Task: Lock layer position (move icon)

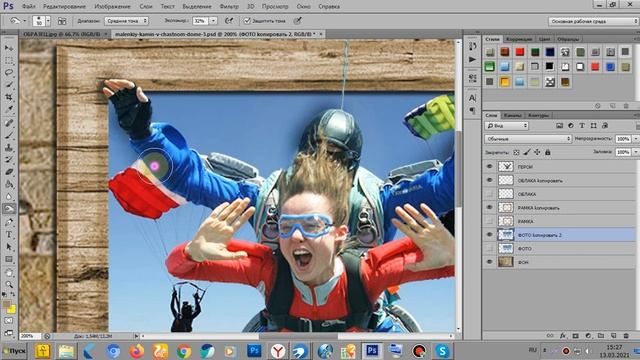Action: coord(537,152)
